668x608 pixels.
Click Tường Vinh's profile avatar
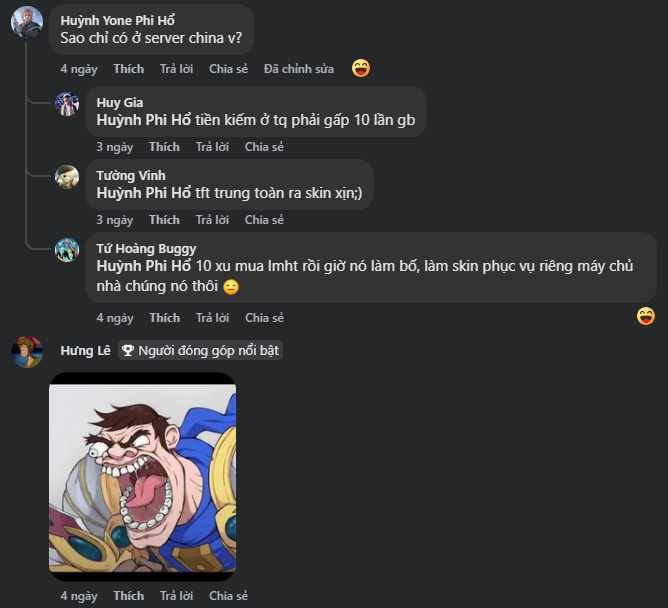[x=67, y=177]
